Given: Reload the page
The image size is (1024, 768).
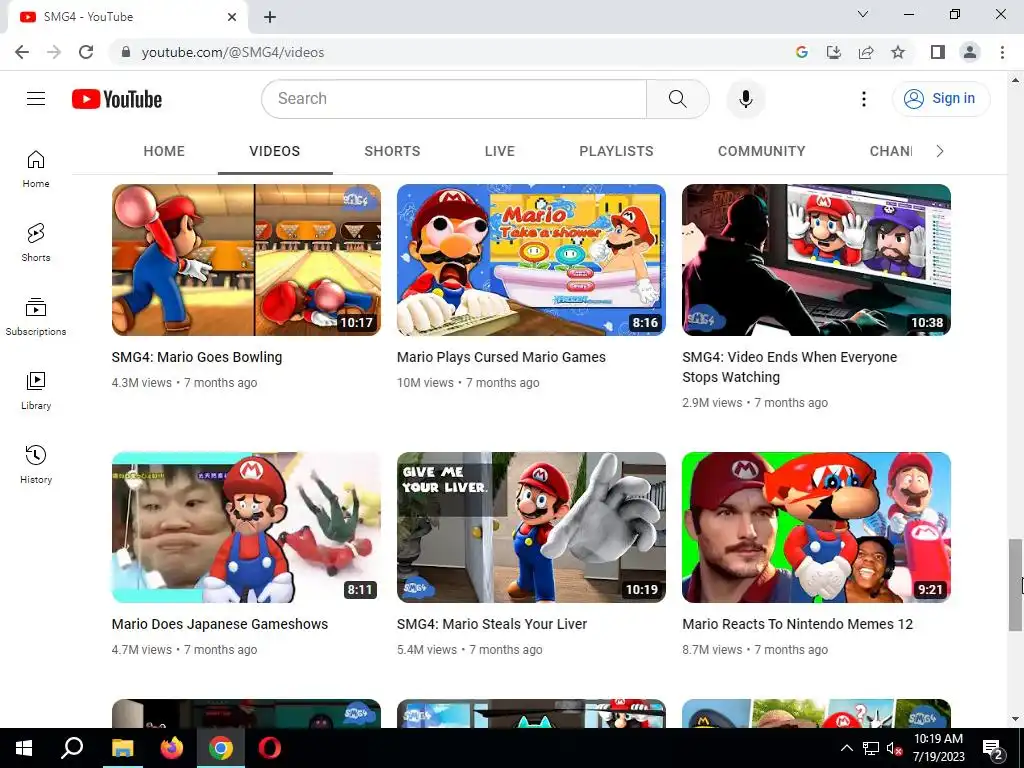Looking at the screenshot, I should (86, 52).
